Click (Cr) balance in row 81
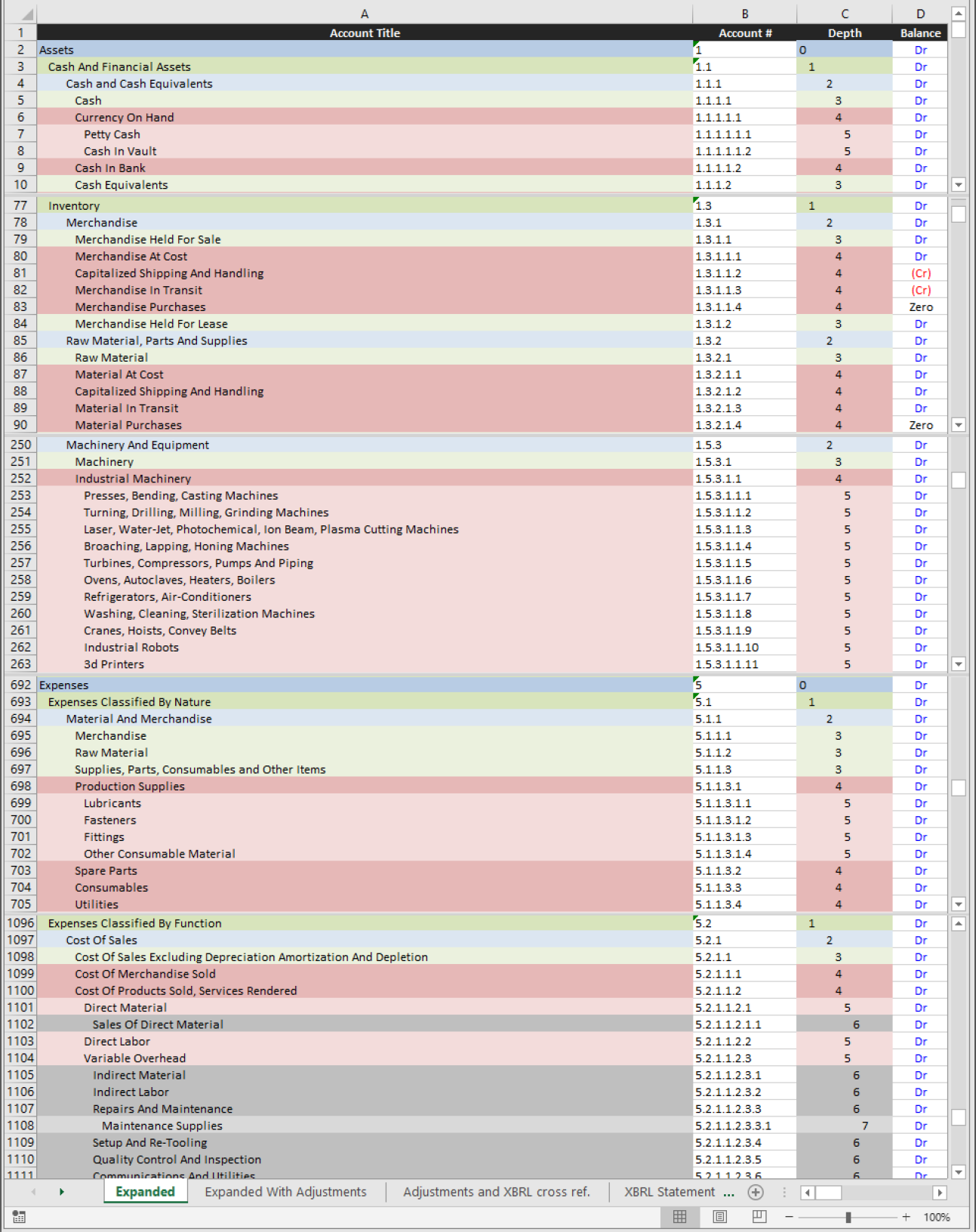Viewport: 976px width, 1232px height. point(921,273)
